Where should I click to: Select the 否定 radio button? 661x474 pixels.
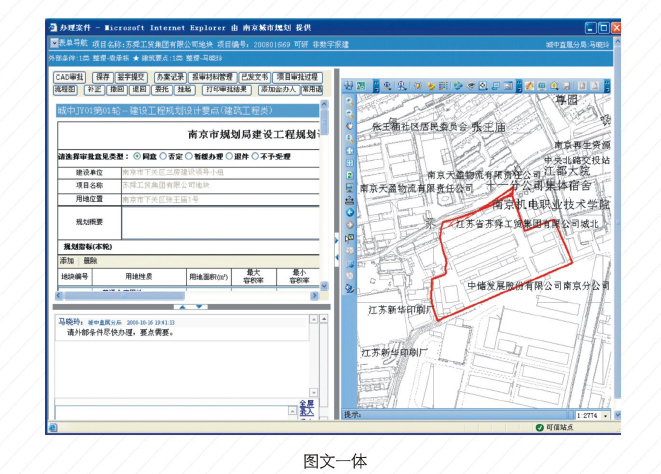point(163,156)
